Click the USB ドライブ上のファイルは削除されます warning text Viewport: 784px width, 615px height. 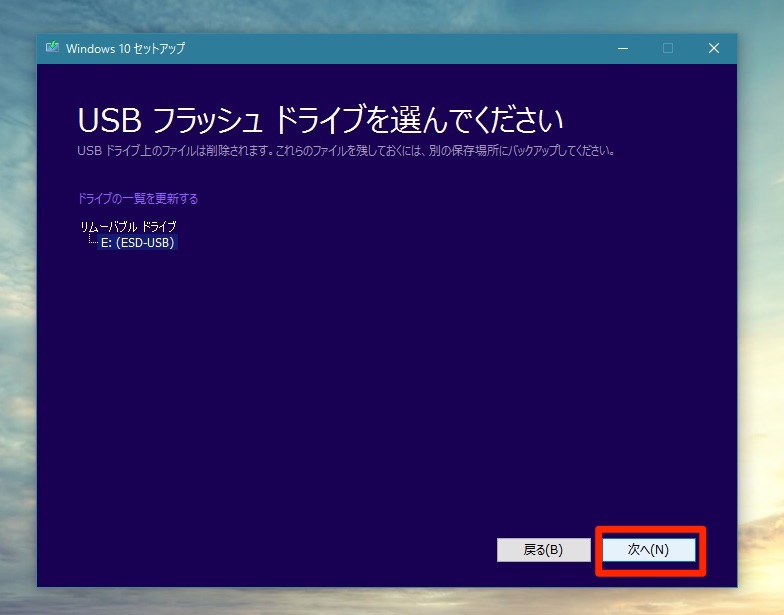coord(346,150)
